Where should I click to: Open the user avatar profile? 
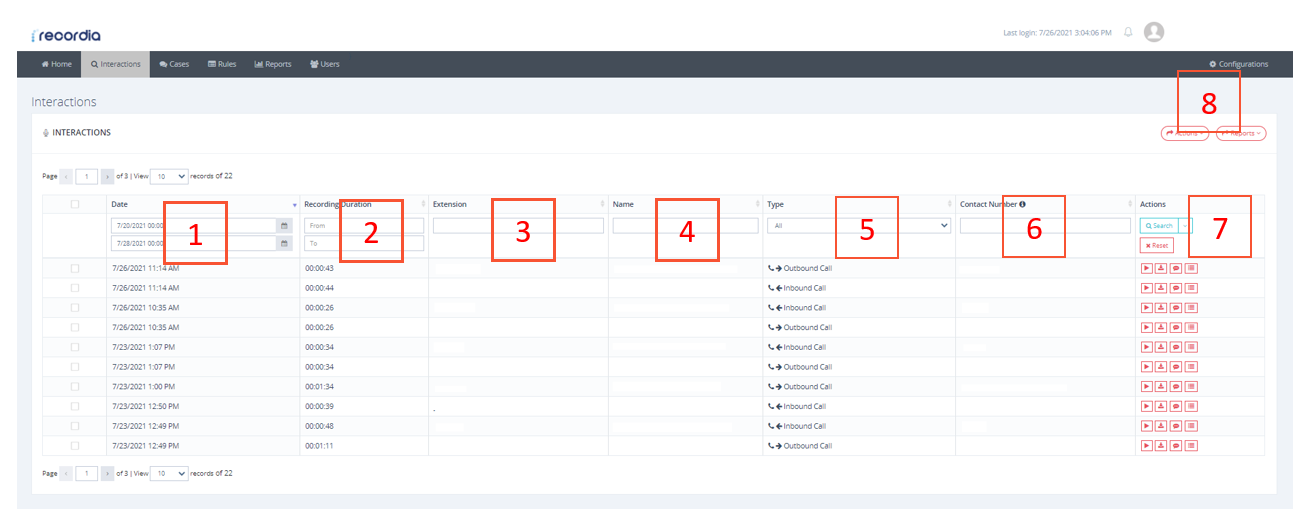click(1154, 32)
